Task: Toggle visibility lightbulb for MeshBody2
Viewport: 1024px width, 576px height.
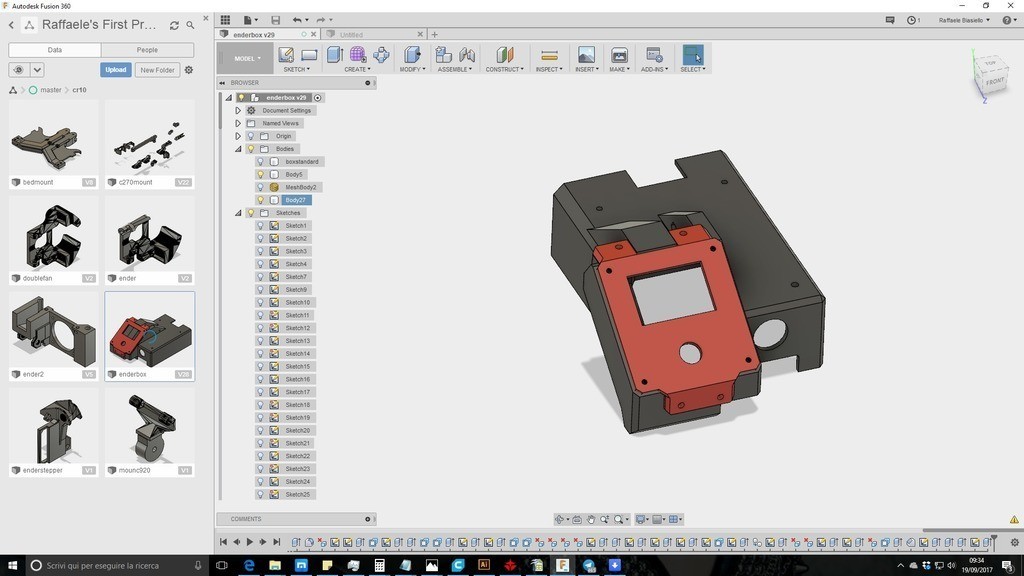Action: (x=260, y=187)
